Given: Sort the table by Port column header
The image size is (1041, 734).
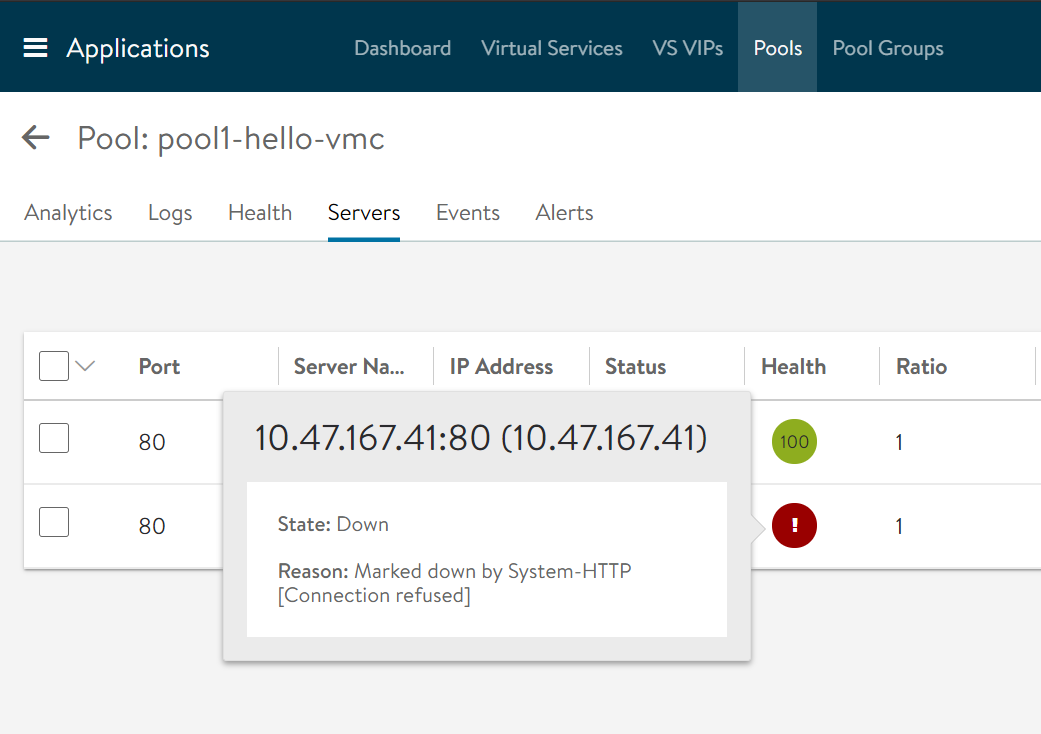Looking at the screenshot, I should click(x=159, y=367).
